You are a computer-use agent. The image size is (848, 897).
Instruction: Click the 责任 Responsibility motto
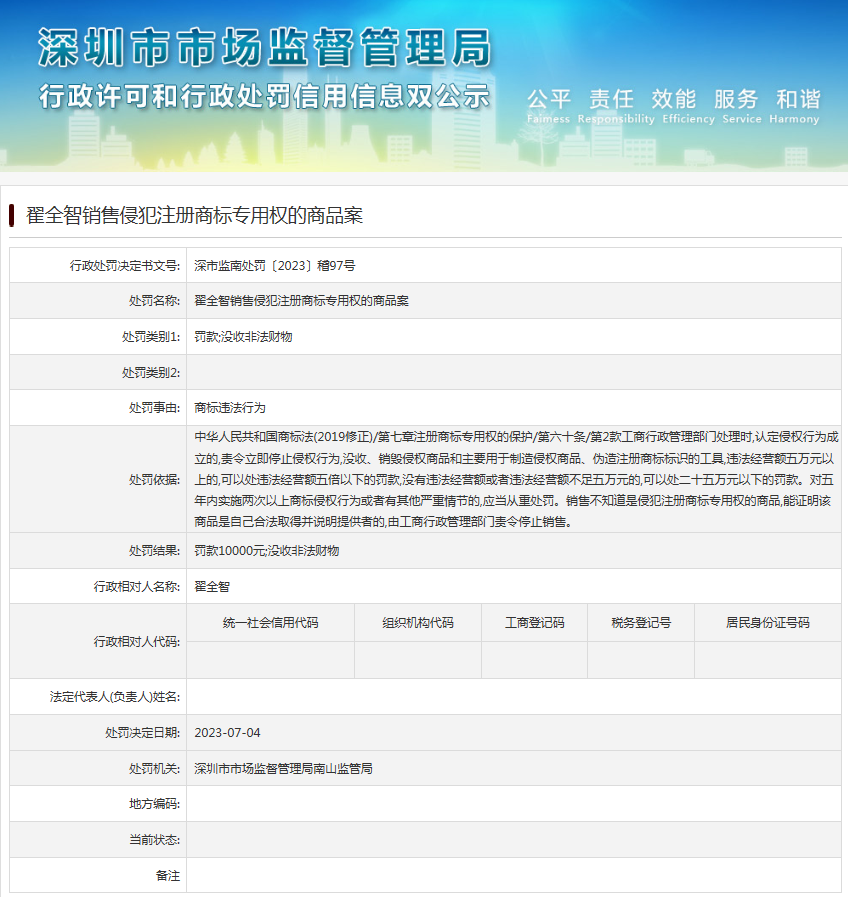point(616,106)
